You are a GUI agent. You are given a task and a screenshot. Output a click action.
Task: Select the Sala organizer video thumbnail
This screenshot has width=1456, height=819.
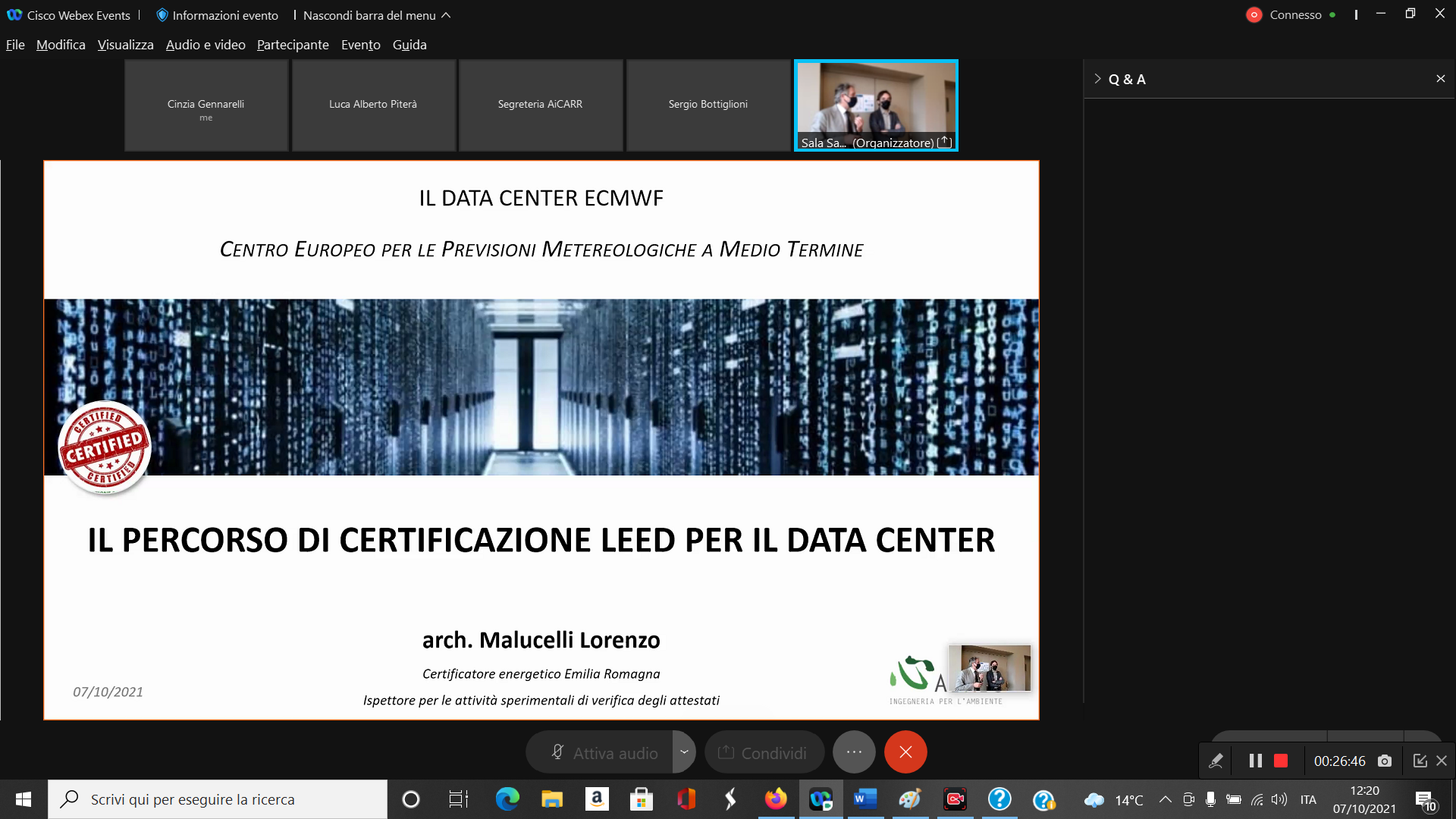(x=876, y=105)
